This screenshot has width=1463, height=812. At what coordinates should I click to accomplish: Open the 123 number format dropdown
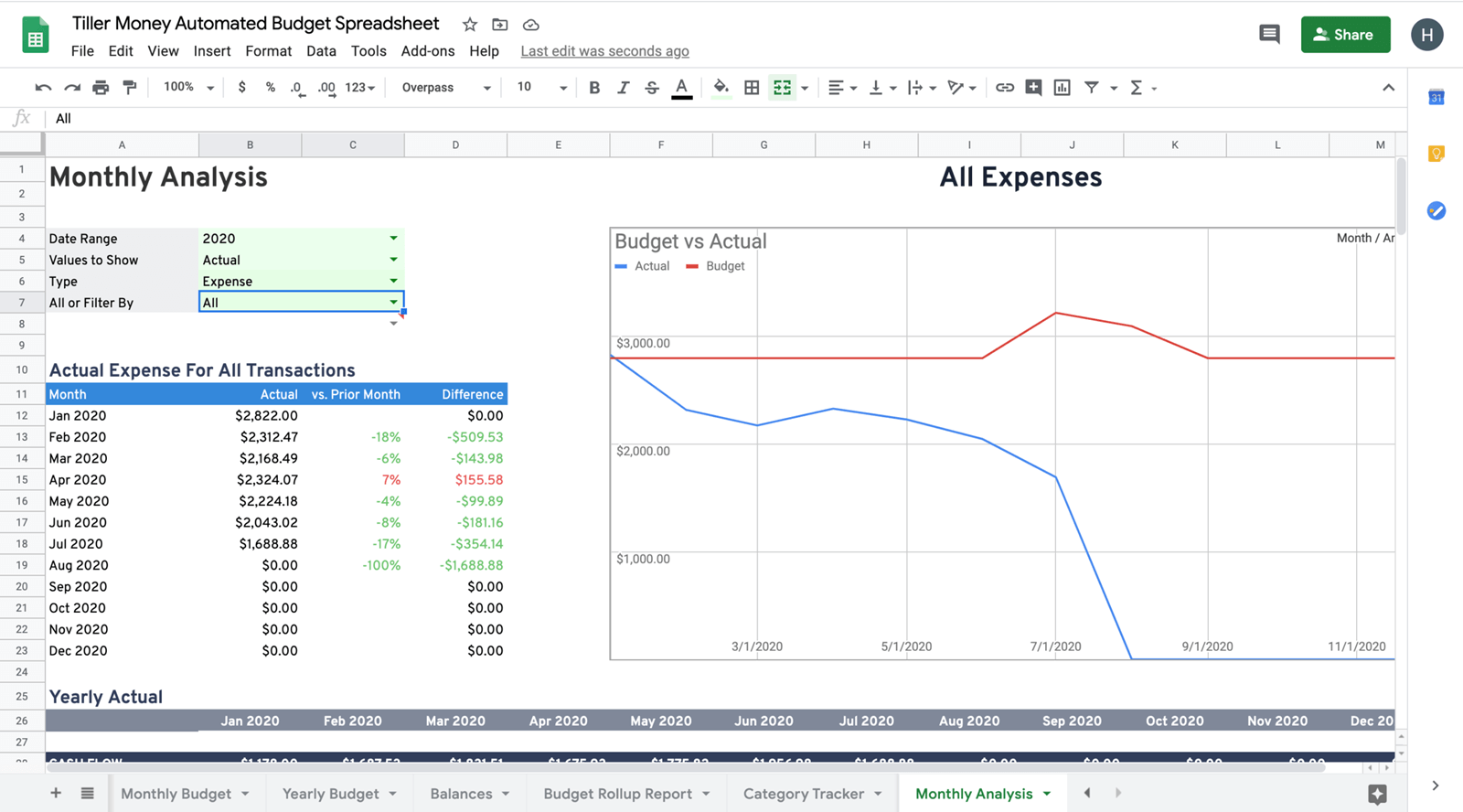[360, 88]
